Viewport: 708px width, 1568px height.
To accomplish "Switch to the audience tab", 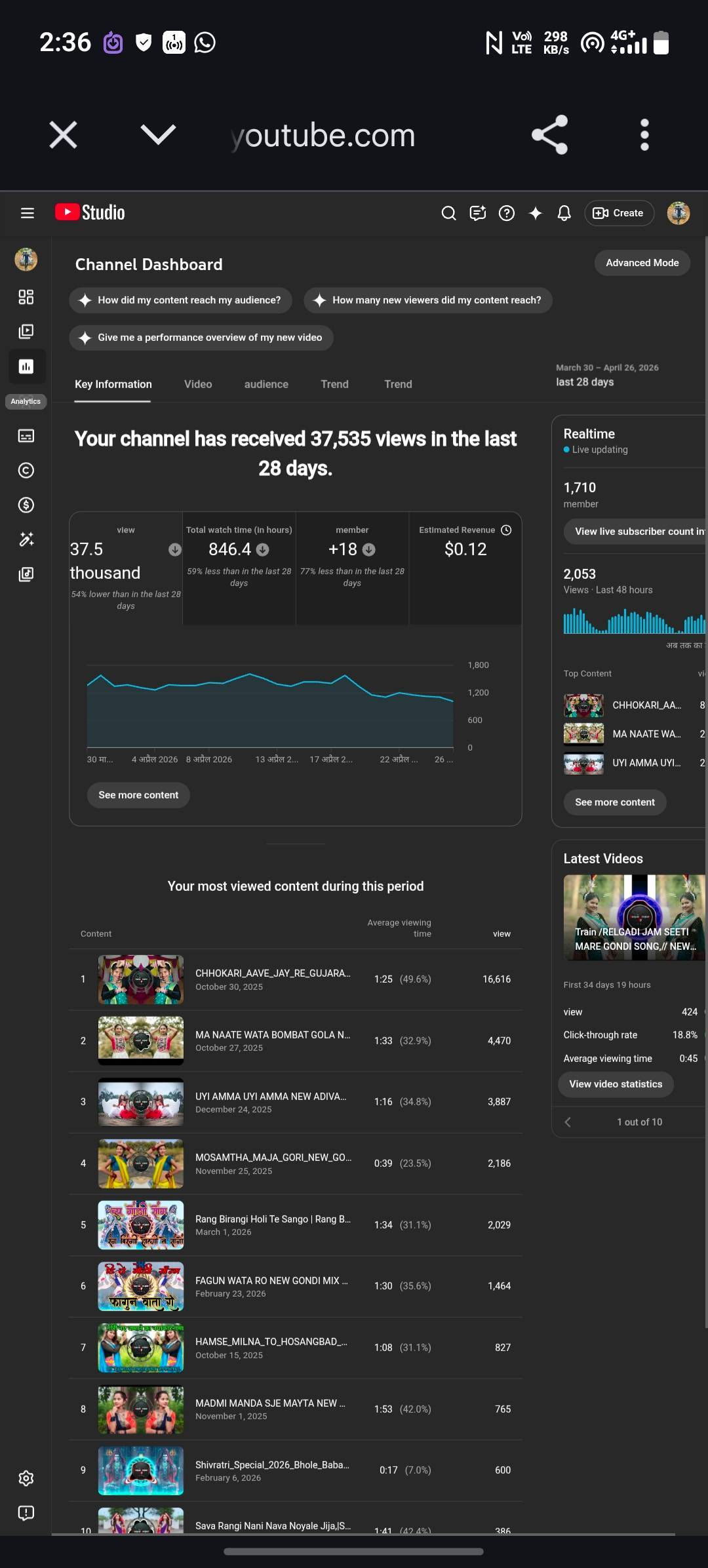I will [266, 384].
